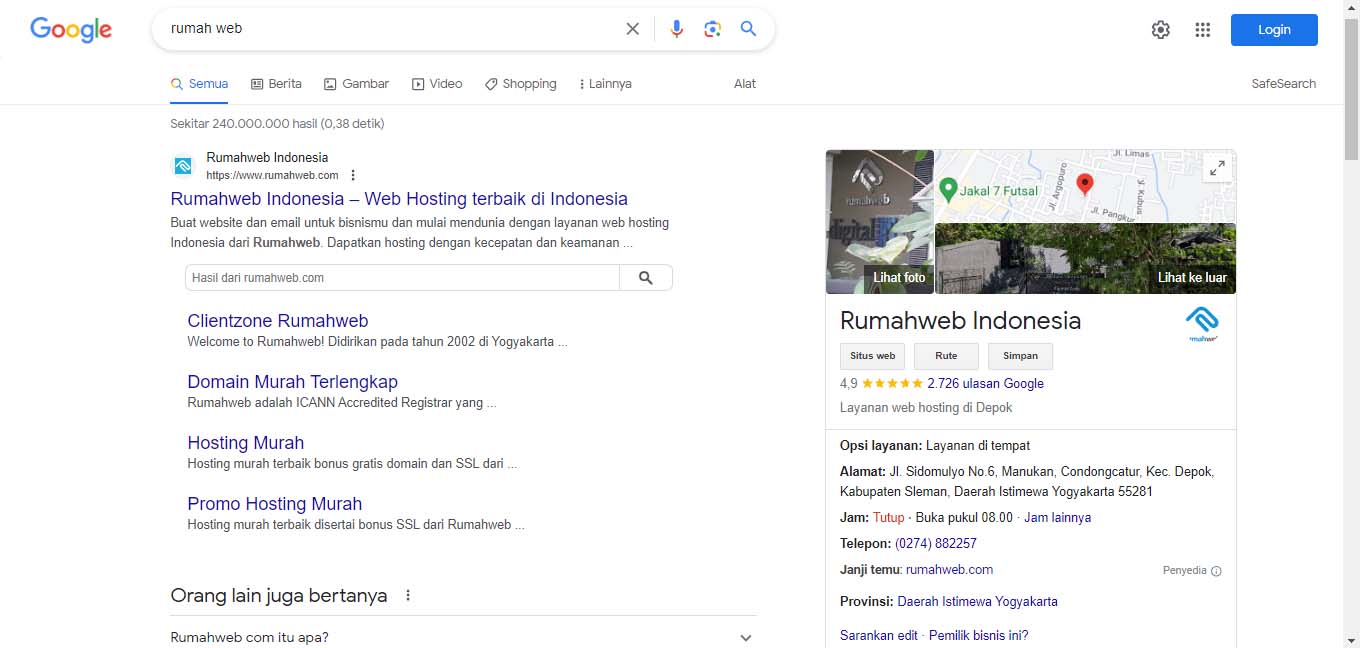Open "Rumahweb Indonesia – Web Hosting terbaik" result
This screenshot has height=648, width=1360.
point(399,199)
